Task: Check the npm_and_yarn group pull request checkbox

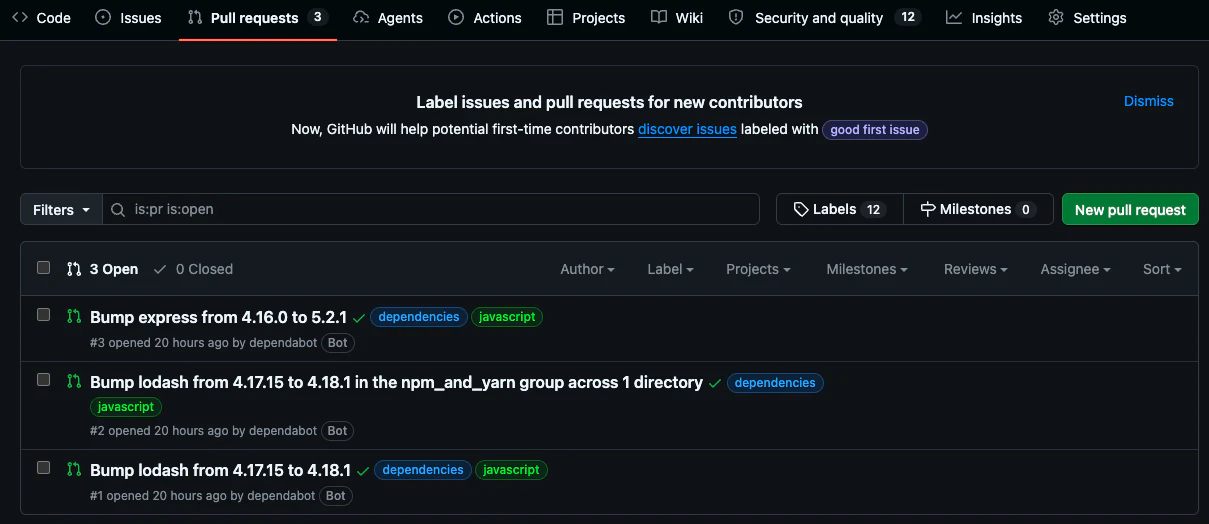Action: (43, 379)
